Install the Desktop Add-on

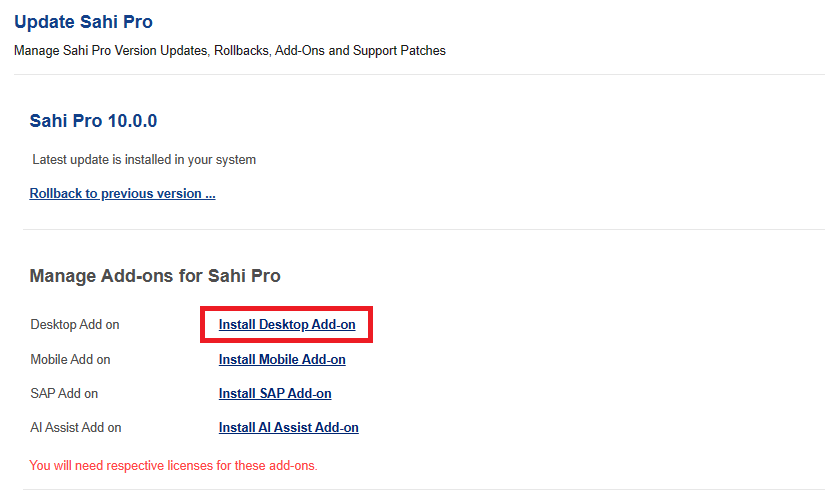pos(287,325)
